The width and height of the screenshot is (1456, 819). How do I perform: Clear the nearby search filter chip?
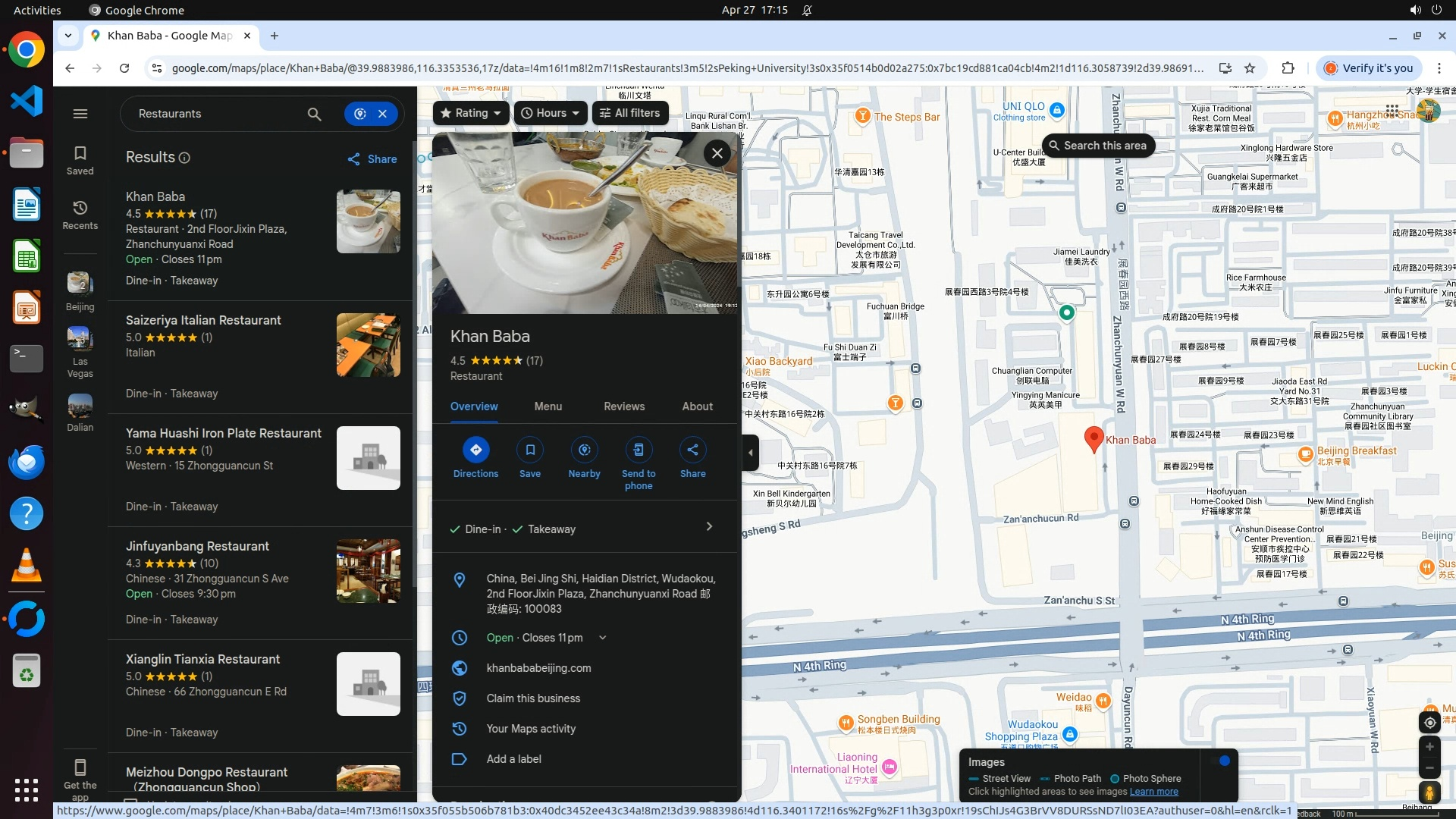383,114
